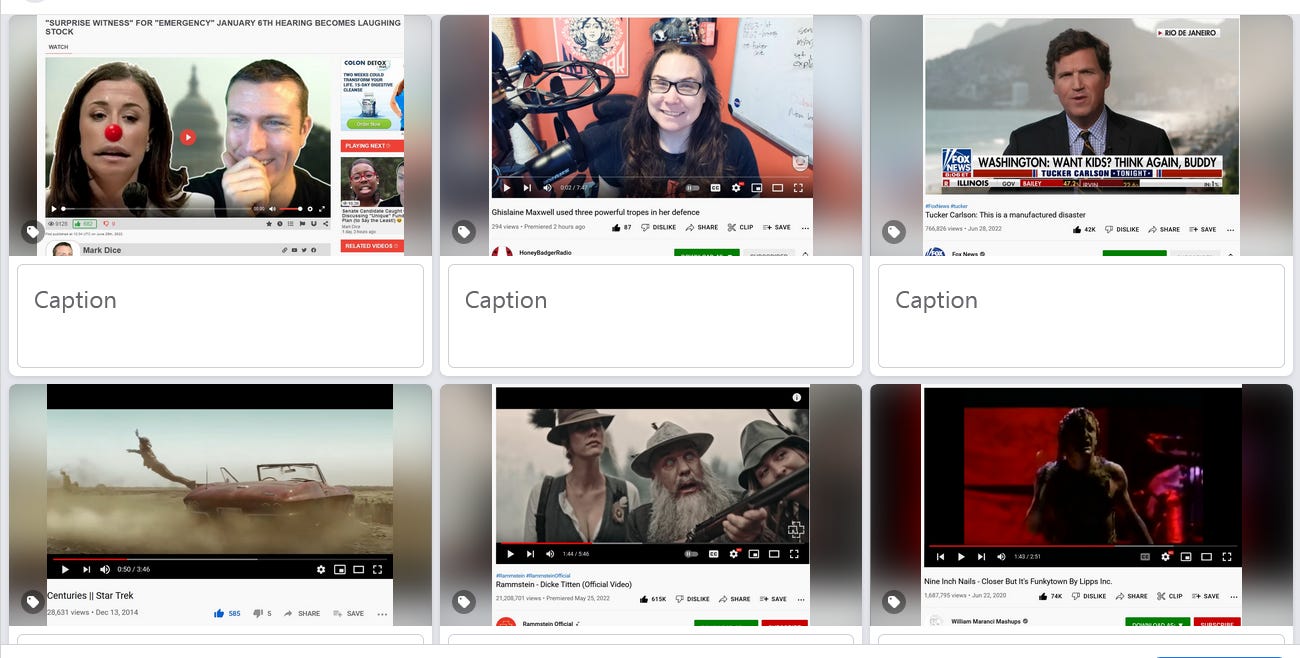
Task: Click fullscreen in the Ghislaine Maxwell player
Action: pos(798,187)
